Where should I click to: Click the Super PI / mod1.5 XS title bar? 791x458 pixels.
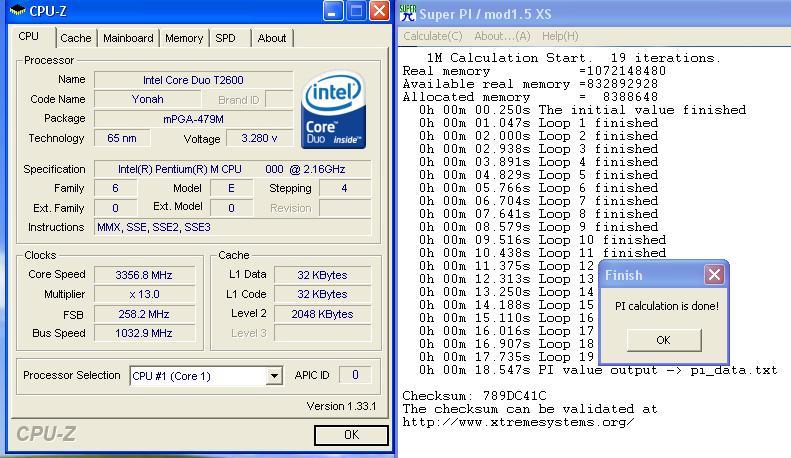594,14
